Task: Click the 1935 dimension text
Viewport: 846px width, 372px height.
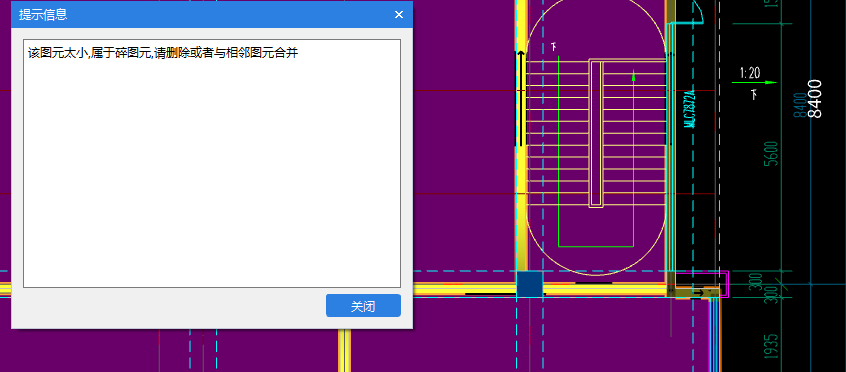Action: tap(770, 347)
